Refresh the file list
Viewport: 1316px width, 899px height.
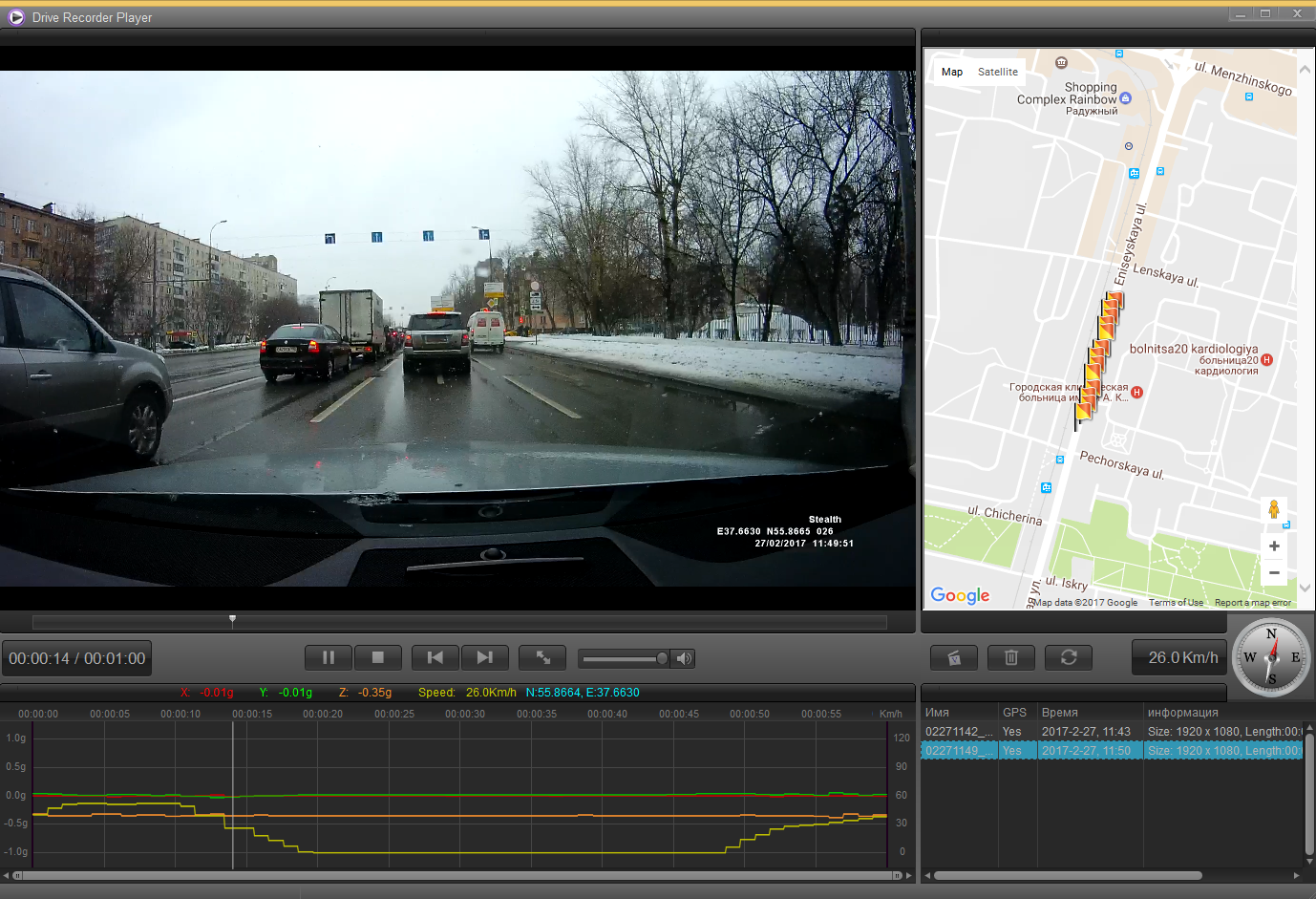(1069, 657)
